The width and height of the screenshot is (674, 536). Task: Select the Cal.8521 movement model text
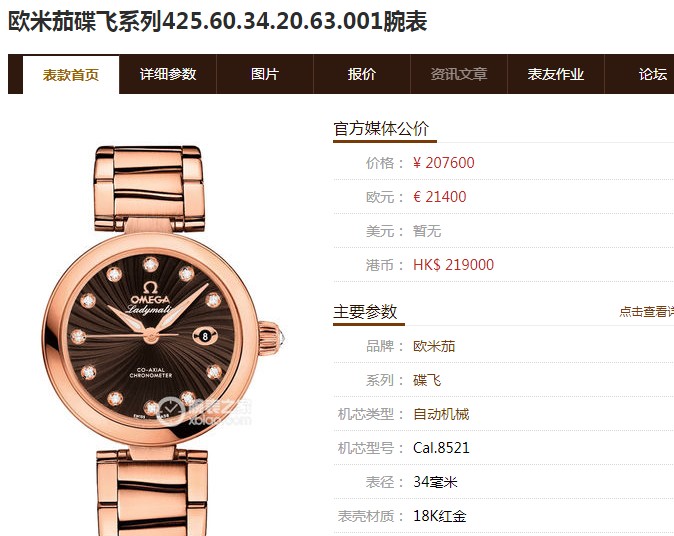[441, 448]
